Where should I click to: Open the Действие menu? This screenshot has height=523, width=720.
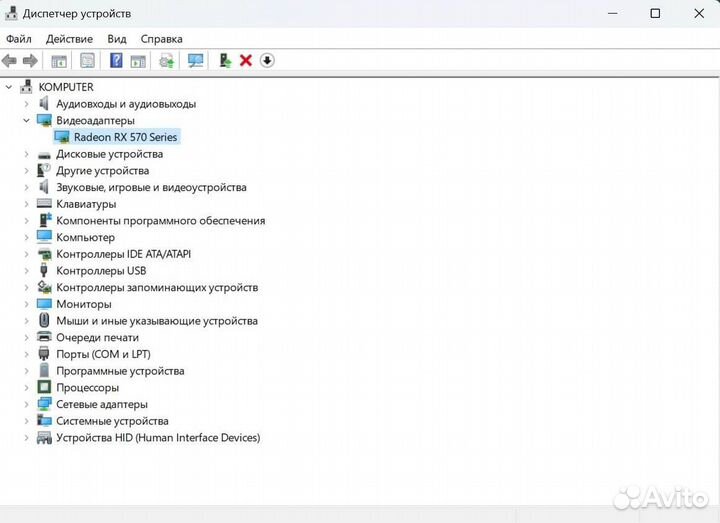(x=69, y=39)
